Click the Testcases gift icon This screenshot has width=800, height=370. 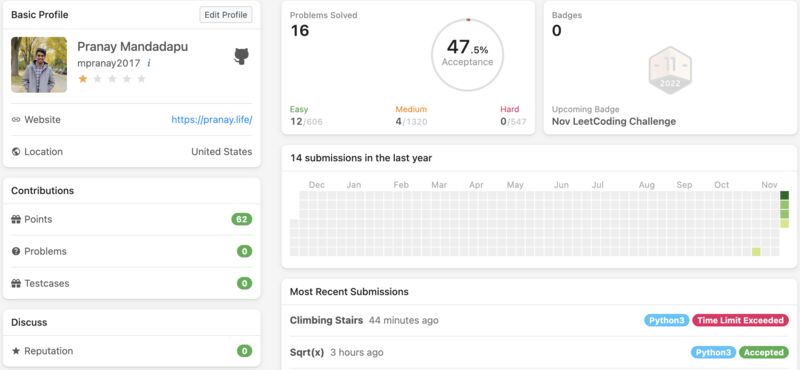16,283
